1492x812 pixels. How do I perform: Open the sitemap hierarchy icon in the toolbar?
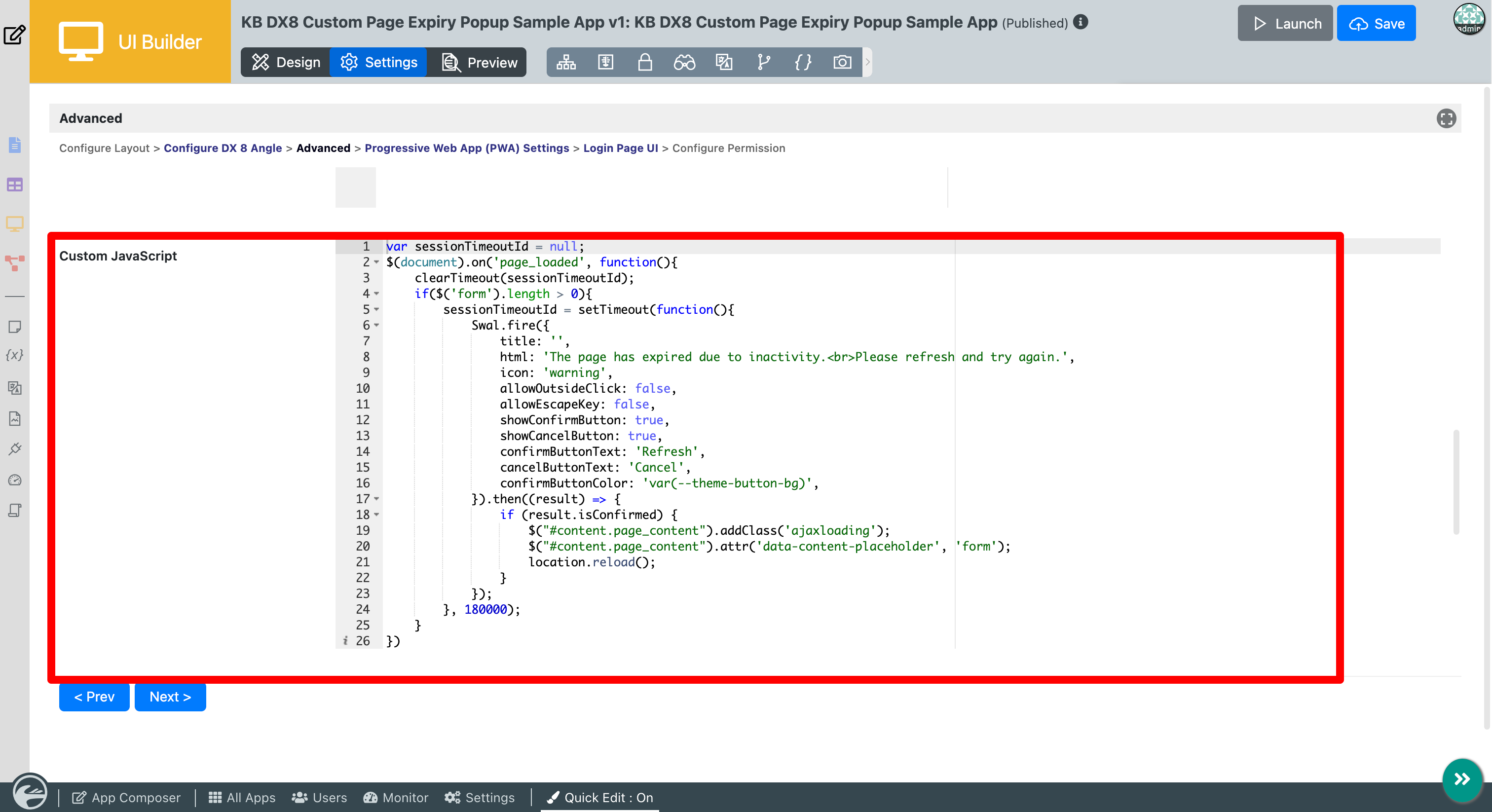point(566,62)
